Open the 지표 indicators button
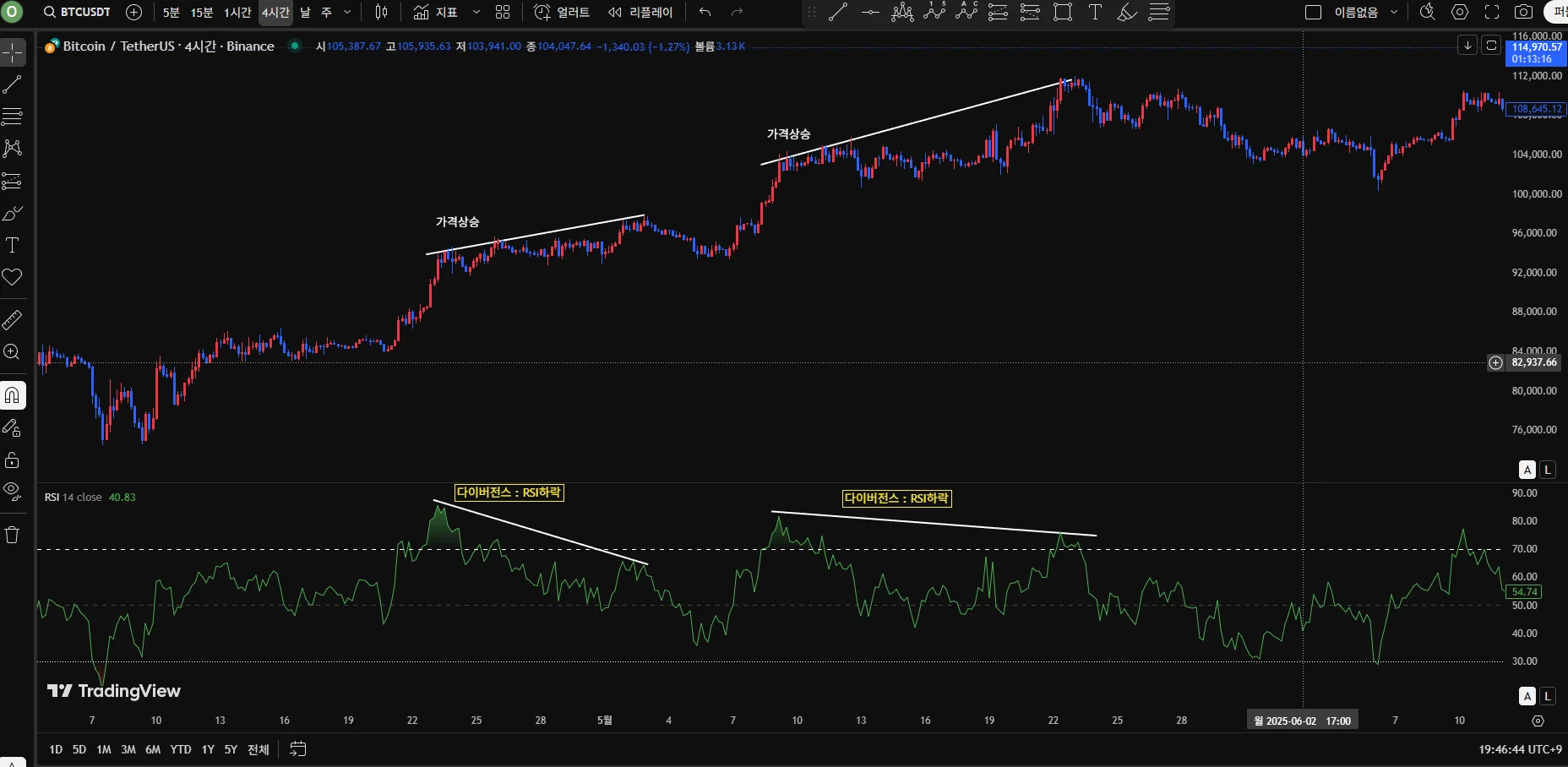This screenshot has width=1568, height=767. click(x=435, y=12)
